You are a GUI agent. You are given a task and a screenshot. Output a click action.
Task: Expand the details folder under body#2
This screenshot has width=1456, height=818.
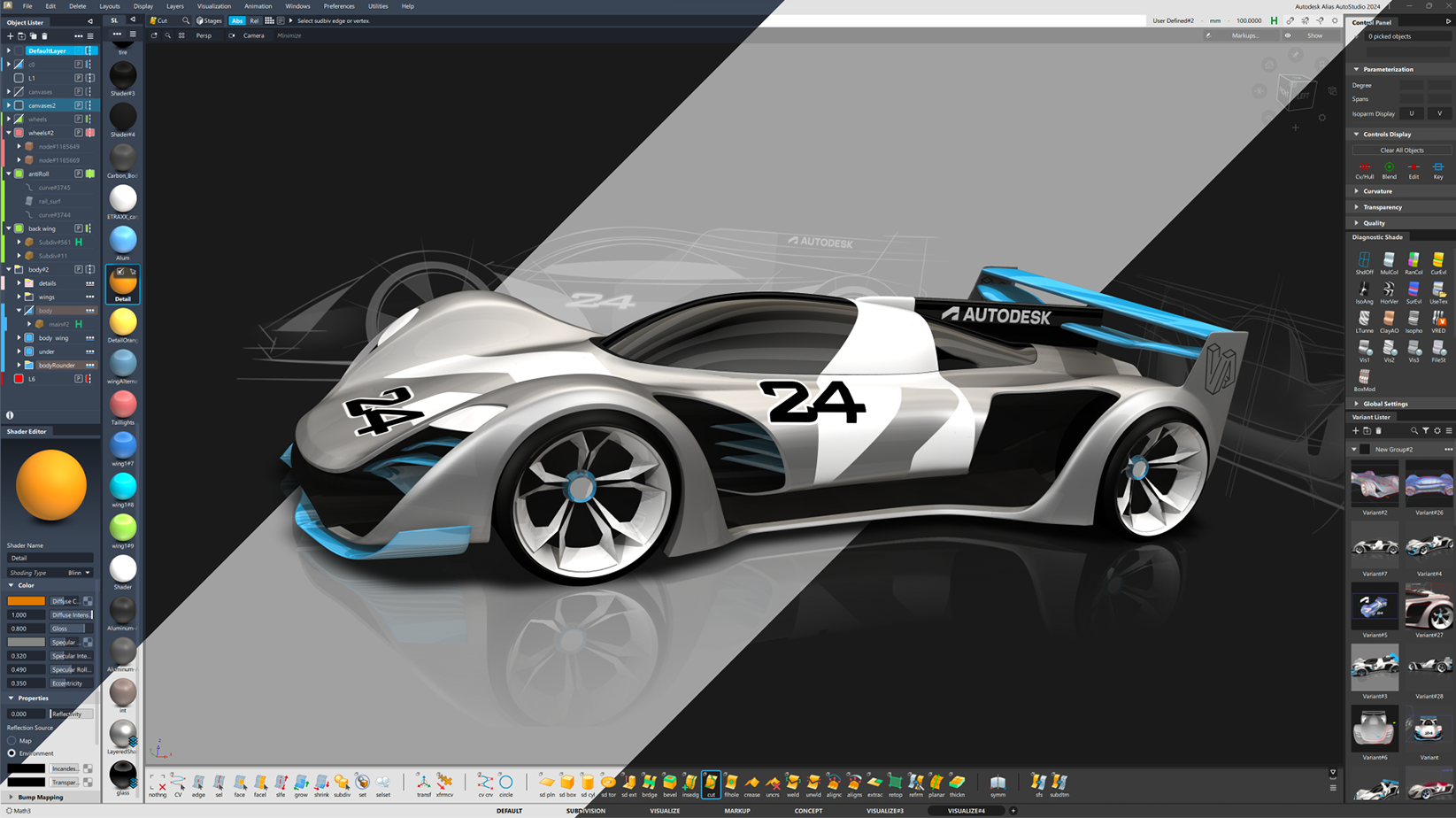[x=19, y=283]
